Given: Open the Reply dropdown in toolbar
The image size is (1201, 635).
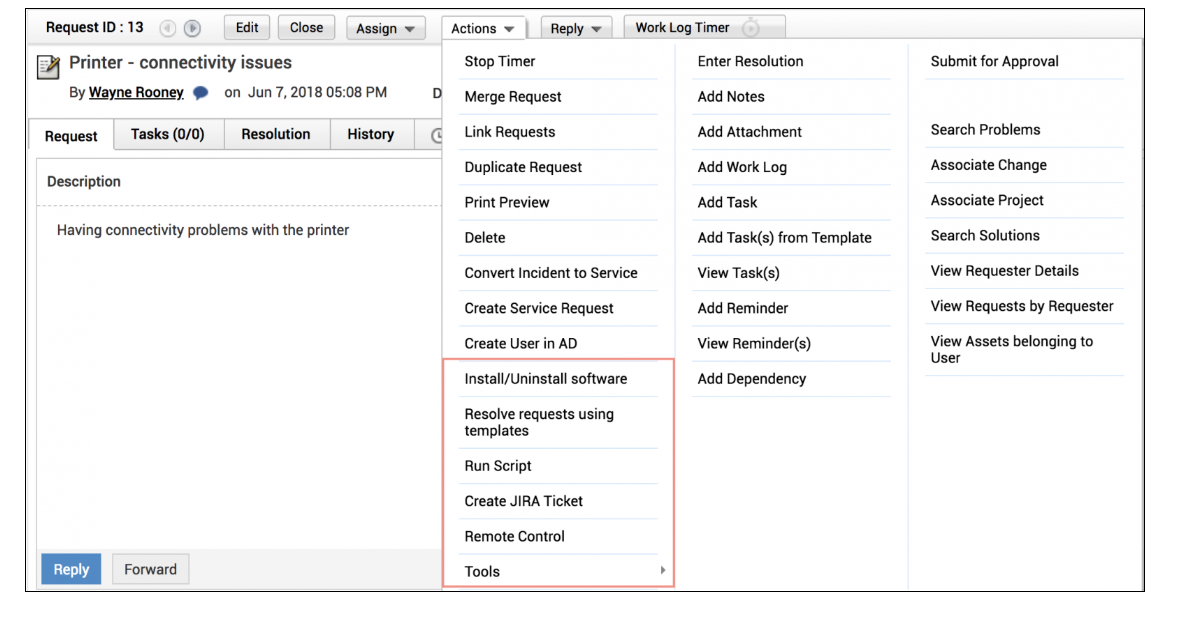Looking at the screenshot, I should point(576,29).
